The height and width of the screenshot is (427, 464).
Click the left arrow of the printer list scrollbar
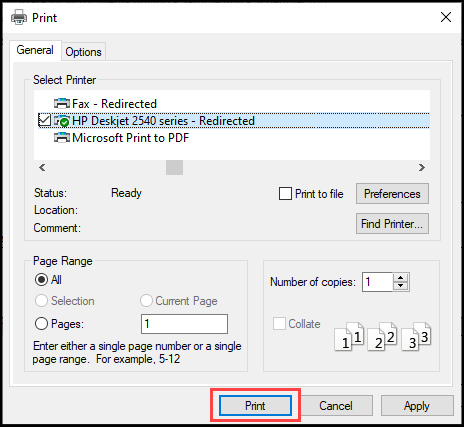click(42, 167)
